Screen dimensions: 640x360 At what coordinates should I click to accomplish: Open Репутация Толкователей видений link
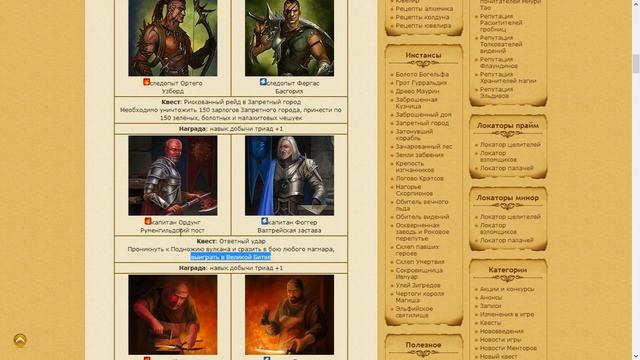pos(501,44)
